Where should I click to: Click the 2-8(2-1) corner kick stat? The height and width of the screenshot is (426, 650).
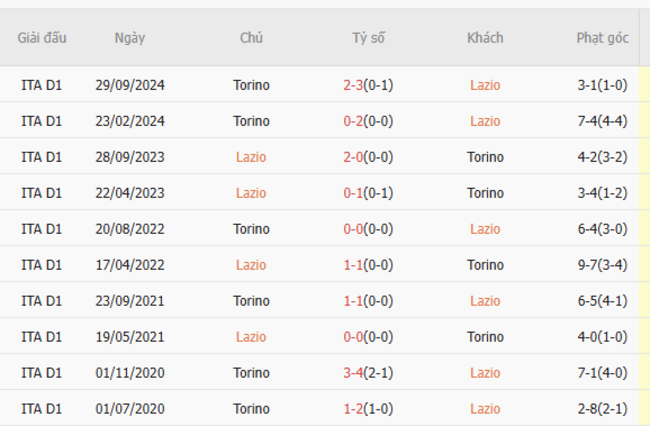click(602, 409)
